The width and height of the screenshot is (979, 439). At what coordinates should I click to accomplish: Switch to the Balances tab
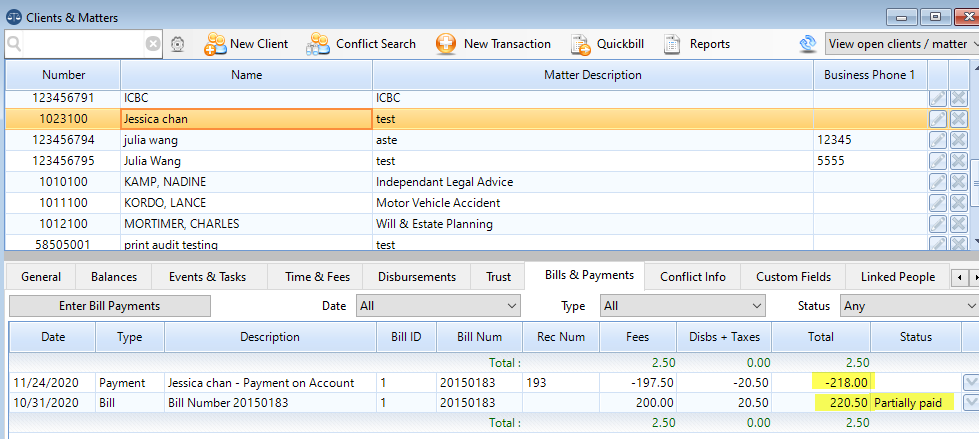click(x=113, y=277)
